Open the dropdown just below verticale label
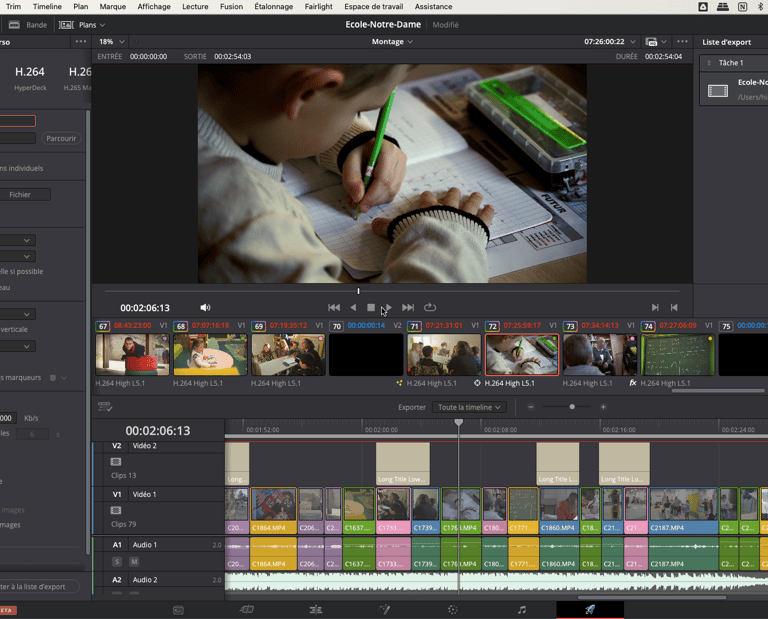 click(16, 346)
